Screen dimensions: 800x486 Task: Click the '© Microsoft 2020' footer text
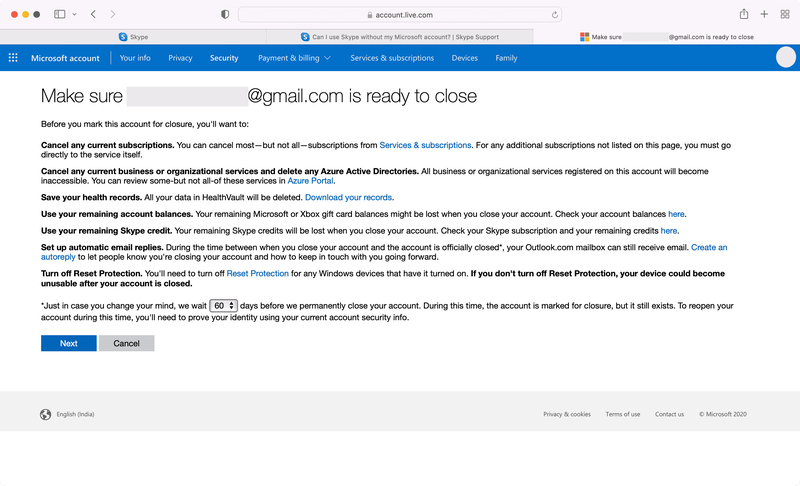pyautogui.click(x=723, y=414)
